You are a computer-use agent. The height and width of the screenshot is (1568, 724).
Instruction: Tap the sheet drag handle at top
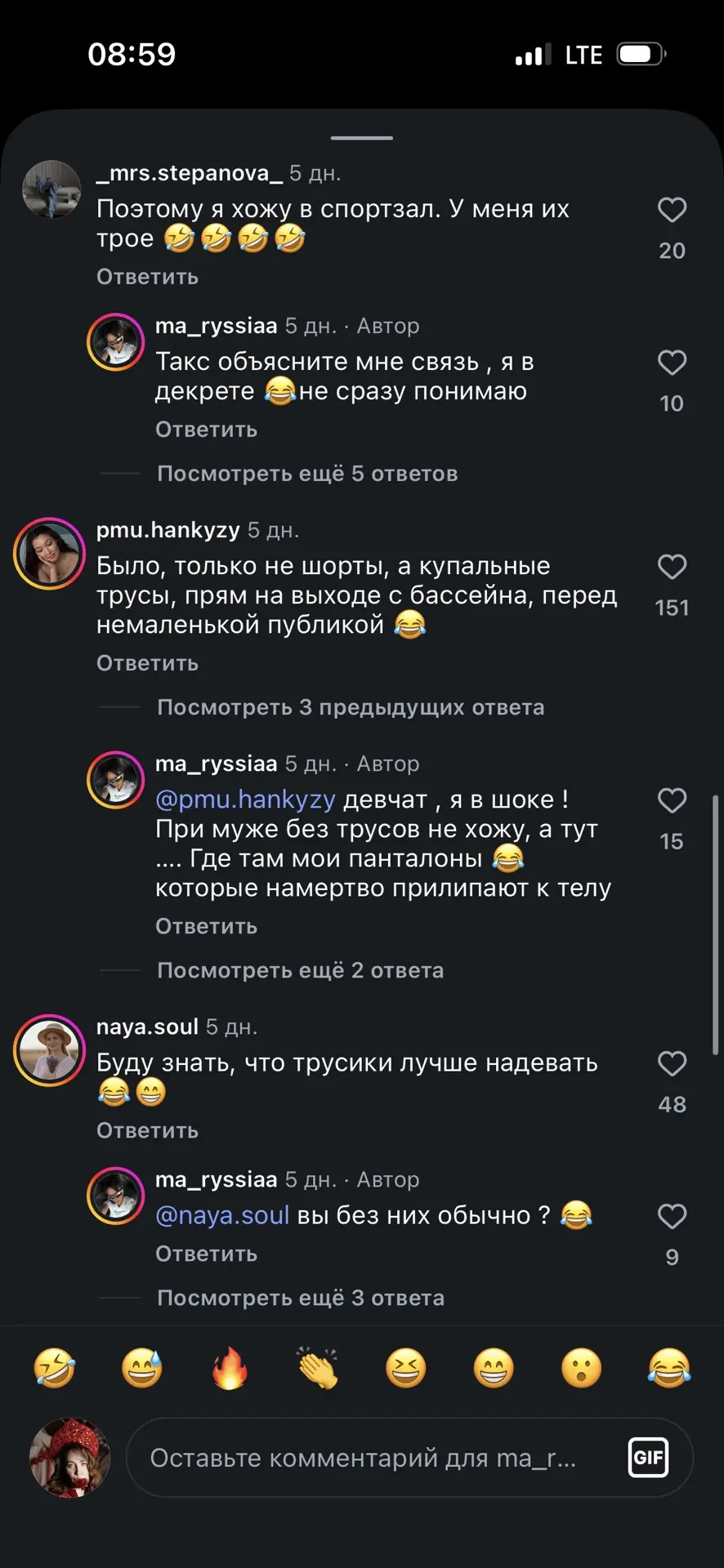pyautogui.click(x=362, y=138)
